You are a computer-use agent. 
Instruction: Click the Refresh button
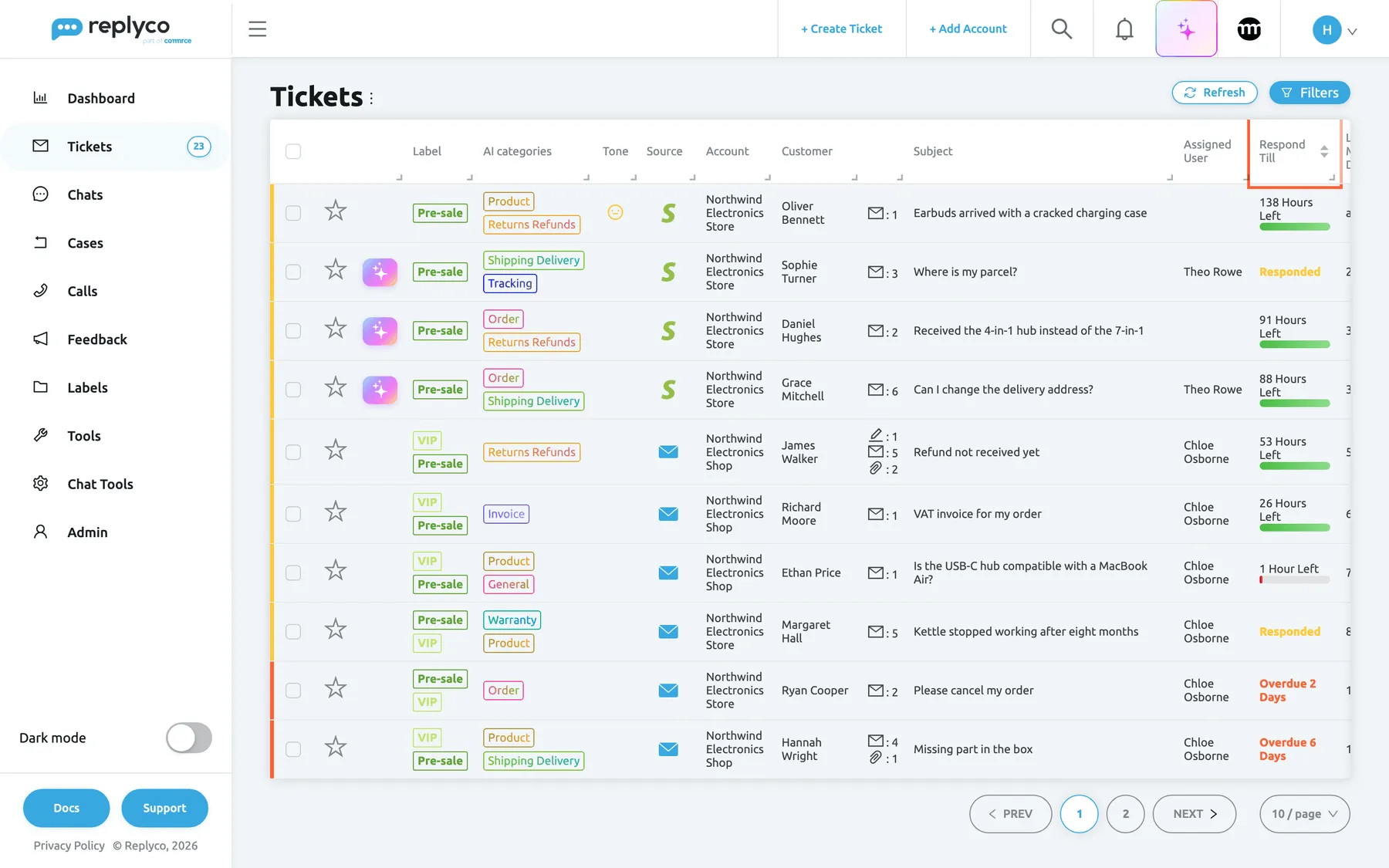(1215, 93)
